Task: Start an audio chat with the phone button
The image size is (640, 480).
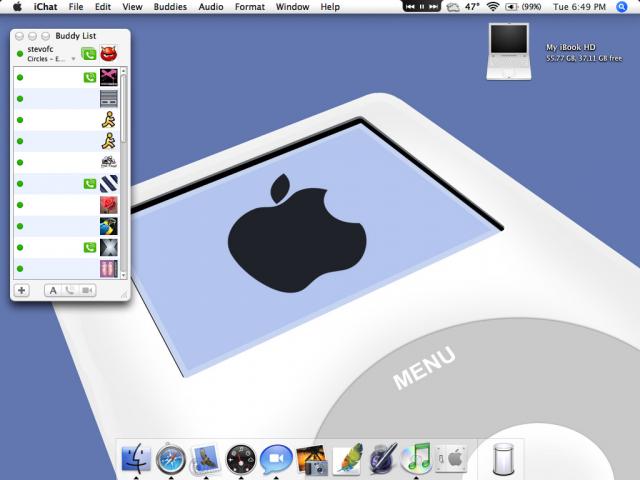Action: point(70,290)
